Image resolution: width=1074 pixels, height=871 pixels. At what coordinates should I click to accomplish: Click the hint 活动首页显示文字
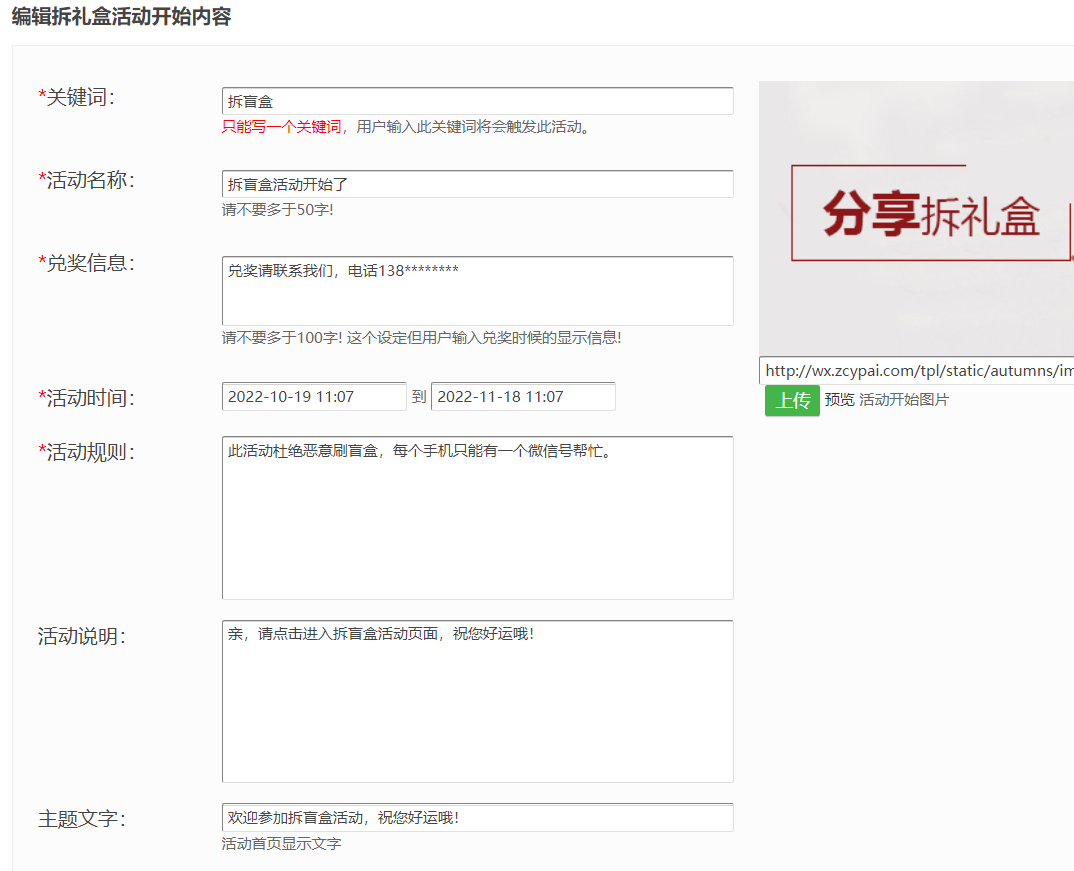pos(281,844)
